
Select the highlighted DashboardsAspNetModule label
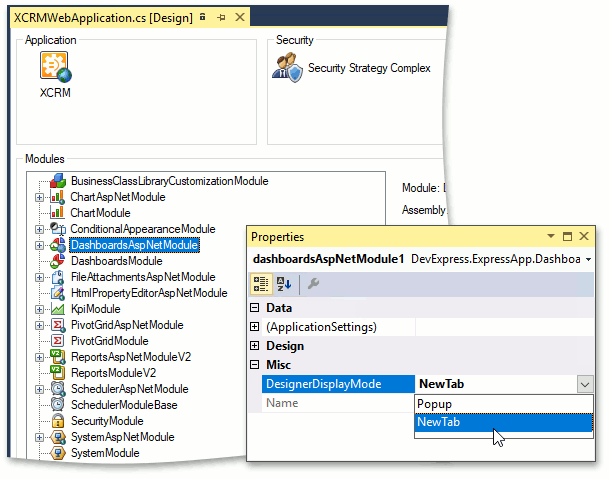(134, 245)
